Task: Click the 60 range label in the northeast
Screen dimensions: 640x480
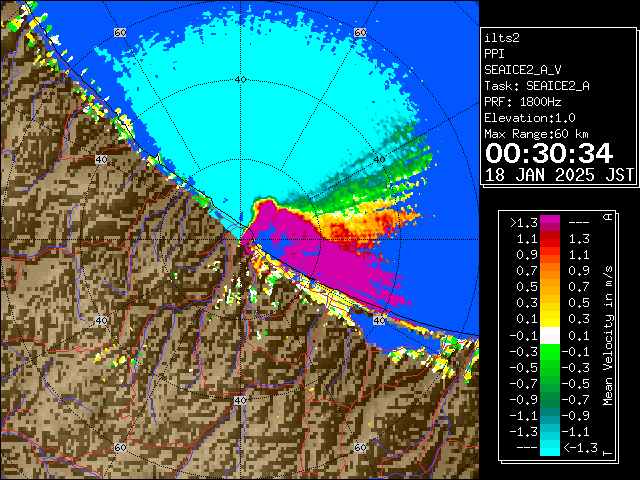Action: [x=360, y=33]
